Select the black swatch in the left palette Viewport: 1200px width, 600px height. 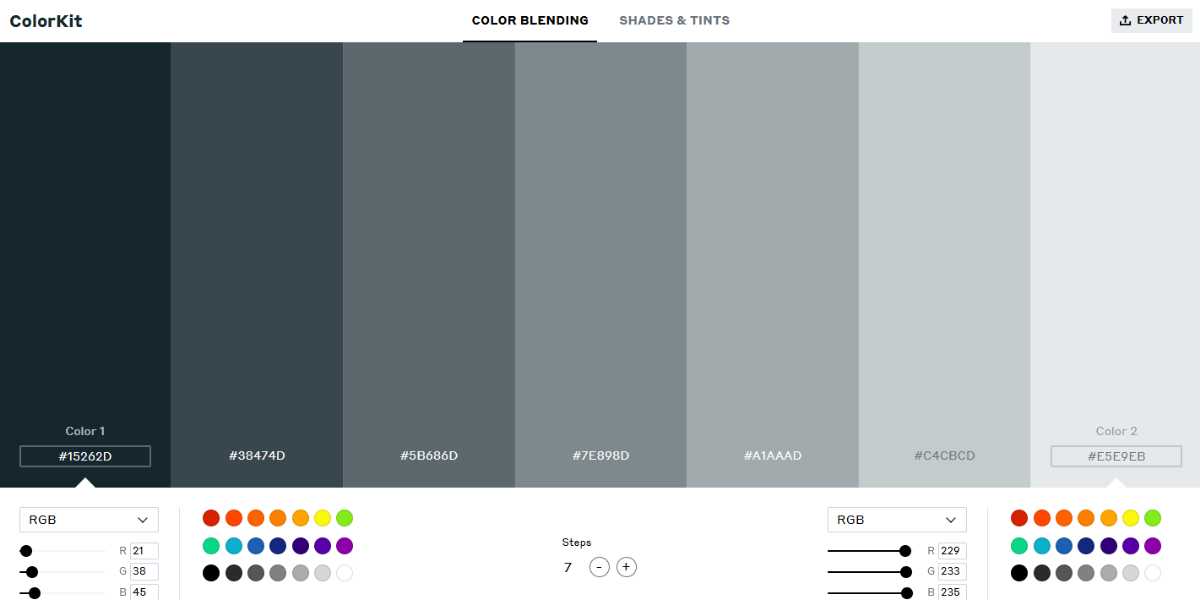click(211, 574)
